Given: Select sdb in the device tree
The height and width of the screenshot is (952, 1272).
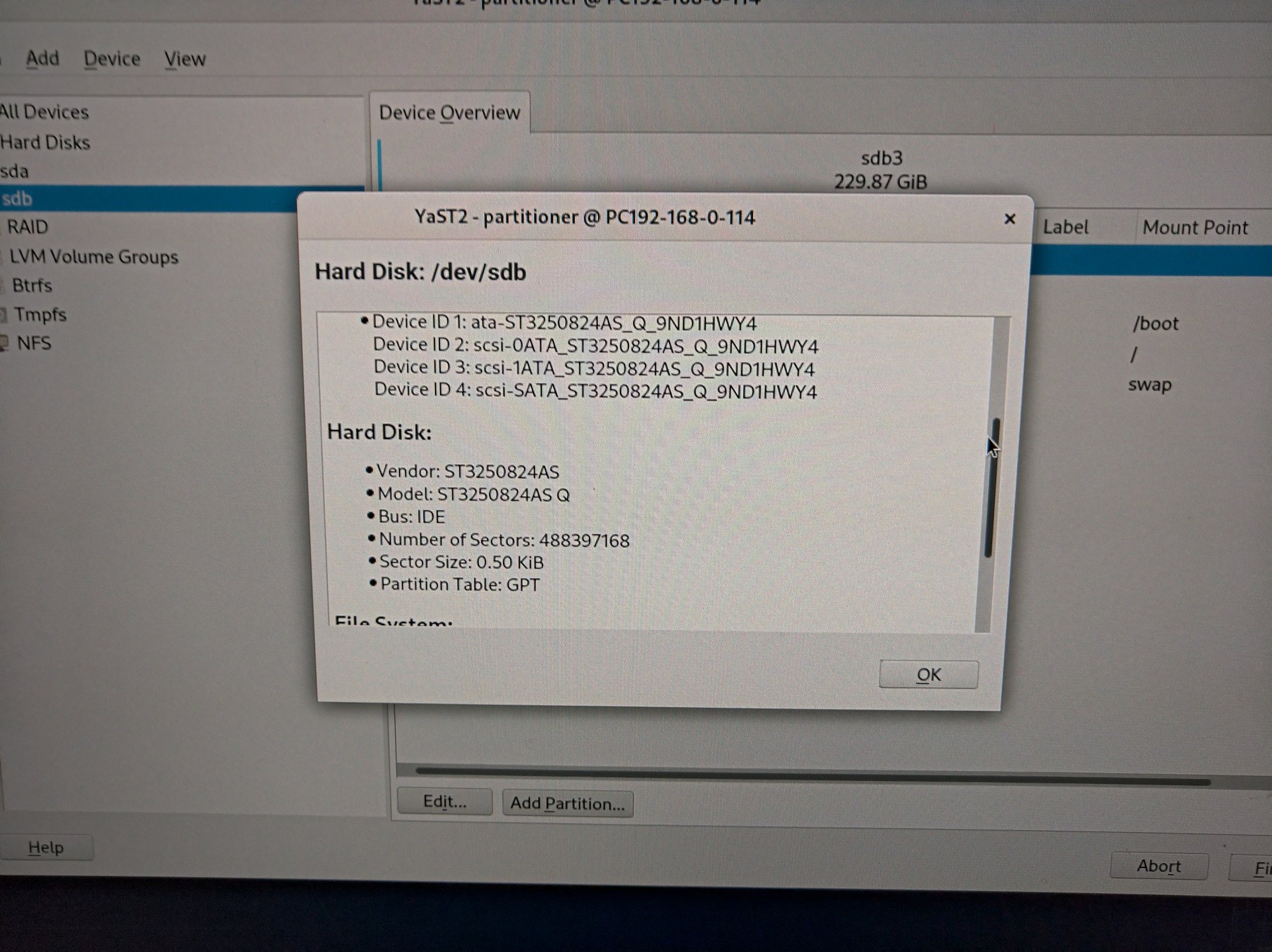Looking at the screenshot, I should [18, 199].
